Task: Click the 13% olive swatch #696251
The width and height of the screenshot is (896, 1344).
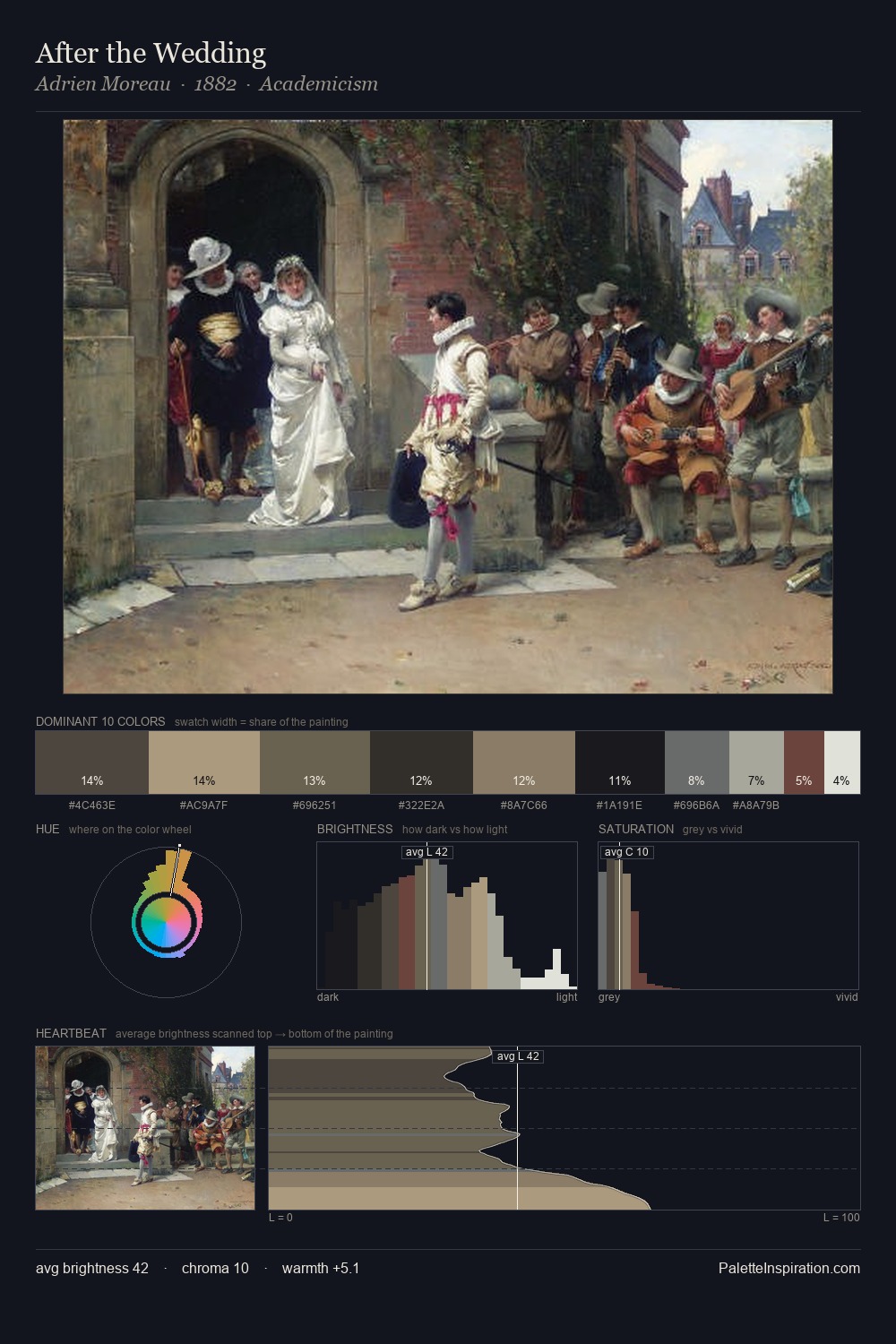Action: pos(314,762)
